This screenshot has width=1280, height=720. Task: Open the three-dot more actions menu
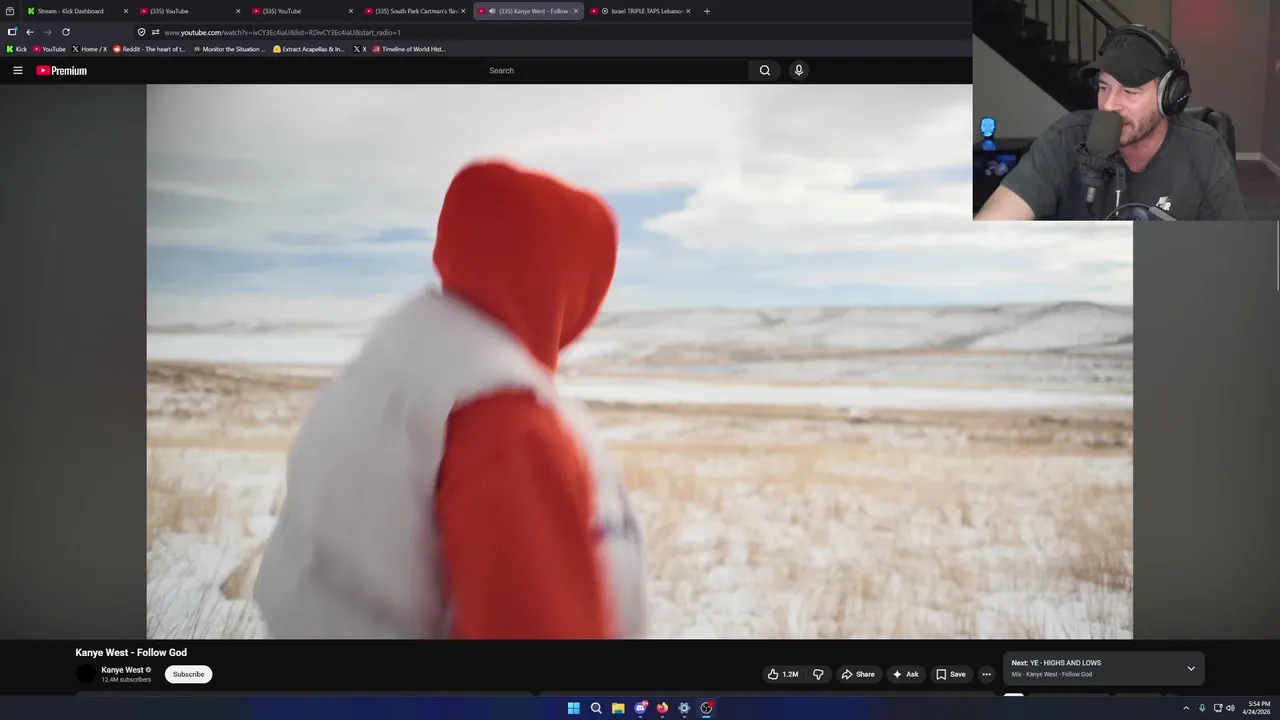point(986,674)
